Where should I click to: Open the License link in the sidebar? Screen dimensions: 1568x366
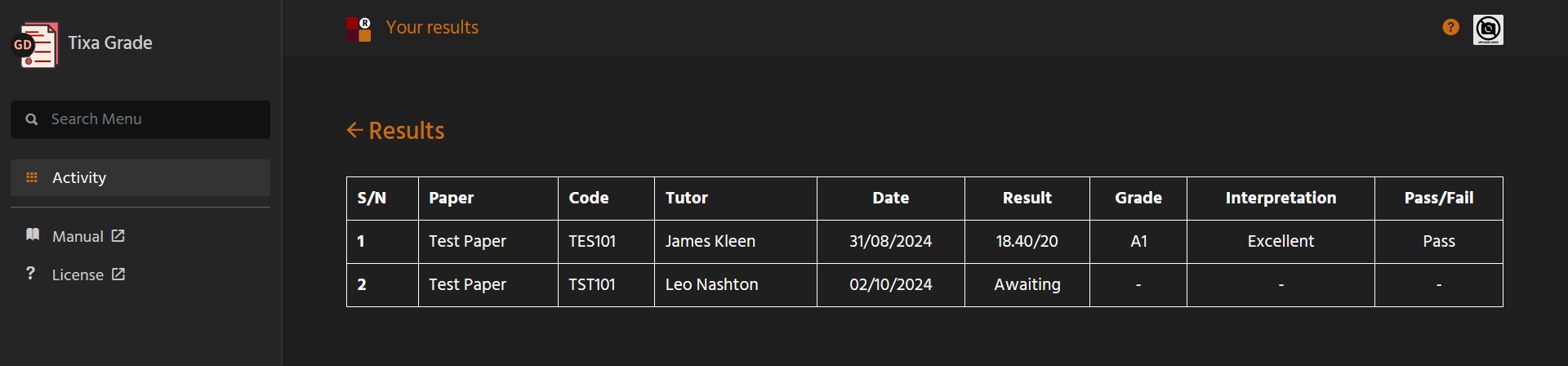tap(78, 275)
